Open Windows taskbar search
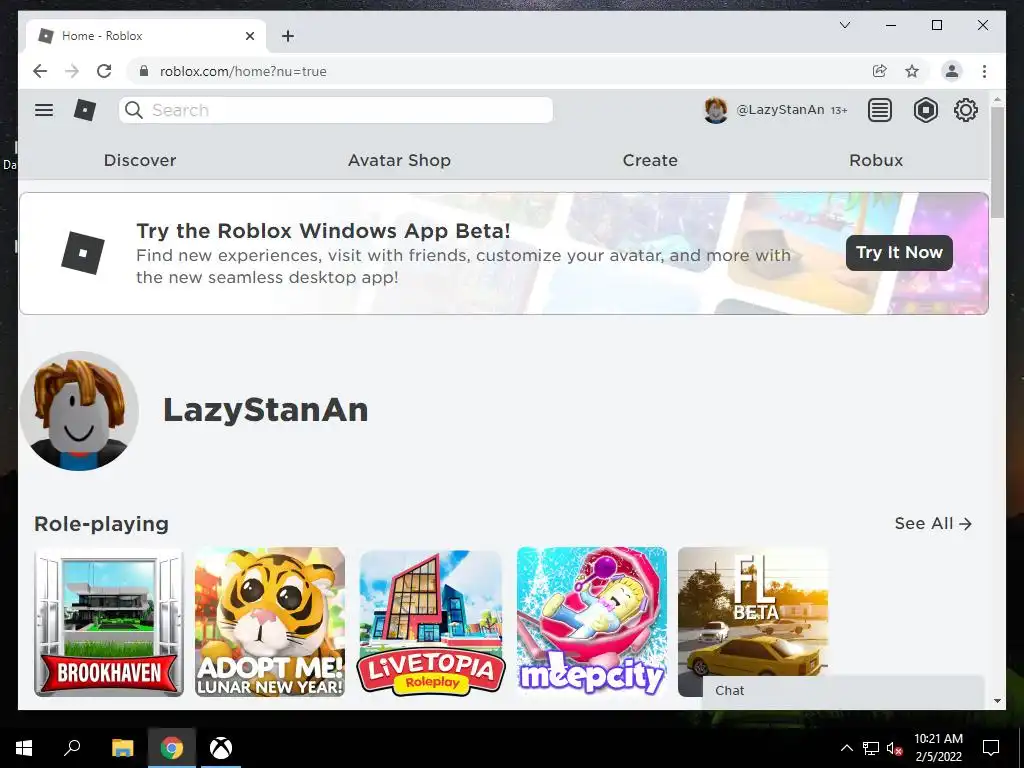The image size is (1024, 768). pyautogui.click(x=72, y=747)
